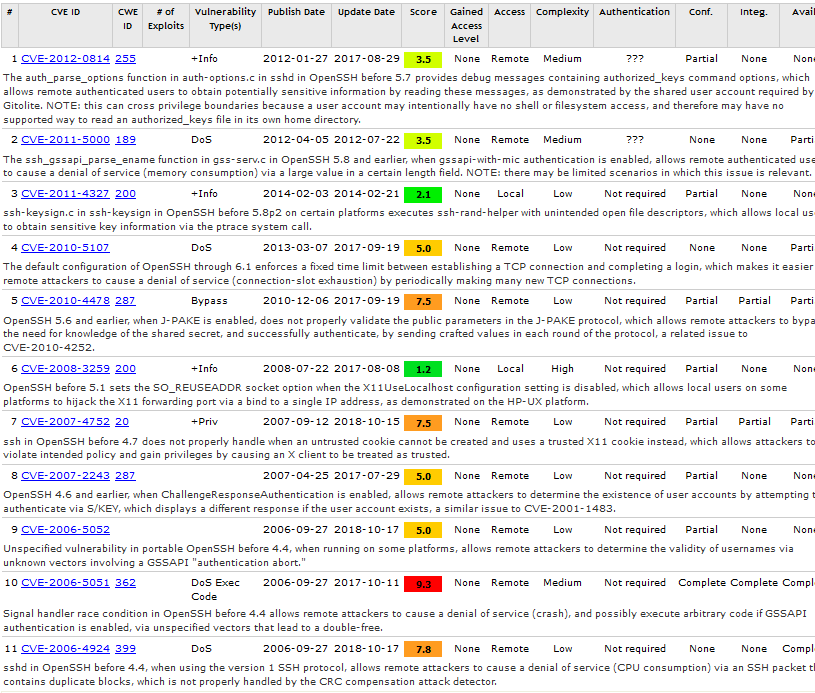
Task: Click "High" complexity in the CVE-2008-3259 row
Action: 562,369
